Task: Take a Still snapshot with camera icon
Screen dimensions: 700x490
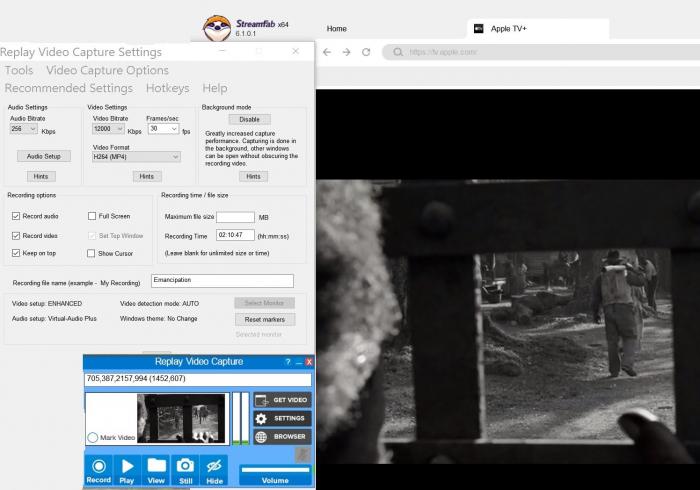Action: (185, 470)
